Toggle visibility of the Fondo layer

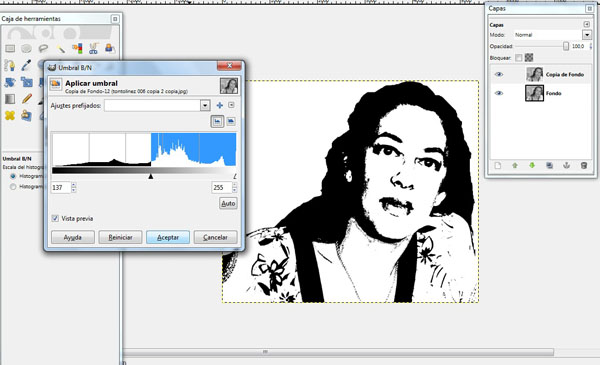(x=499, y=93)
